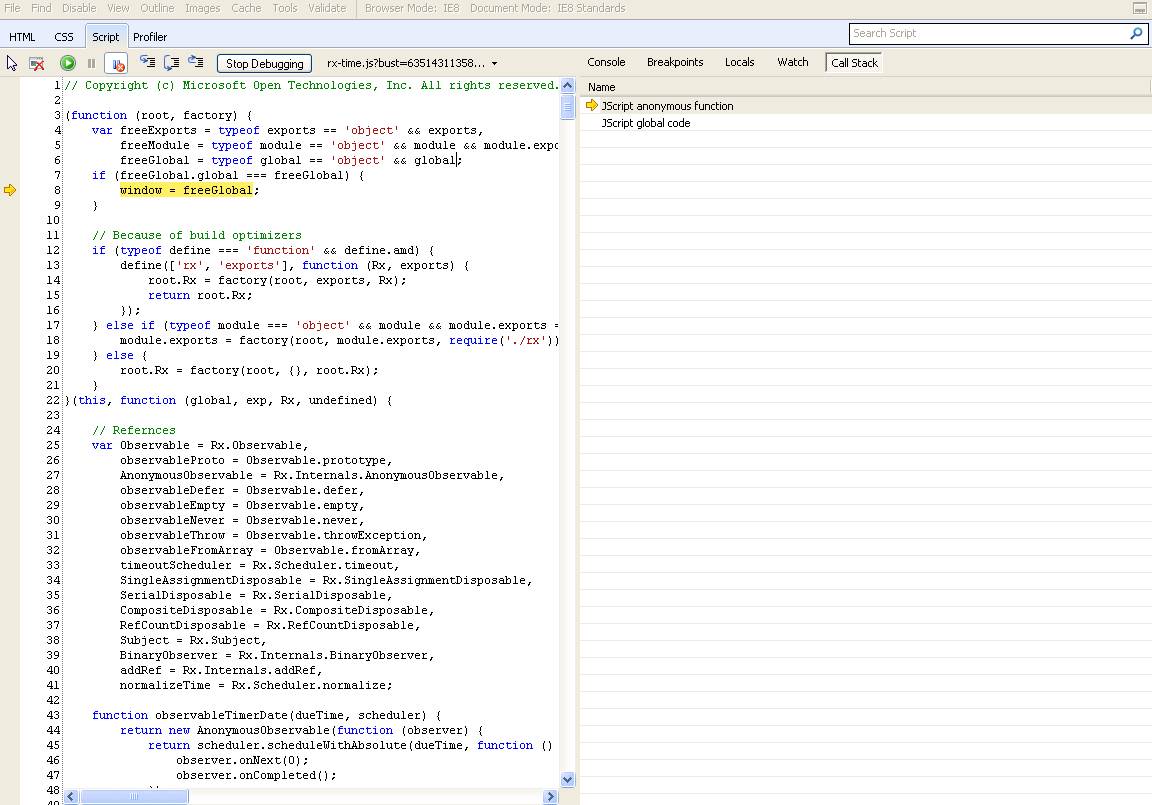Select the Script tab
This screenshot has height=805, width=1152.
click(106, 37)
